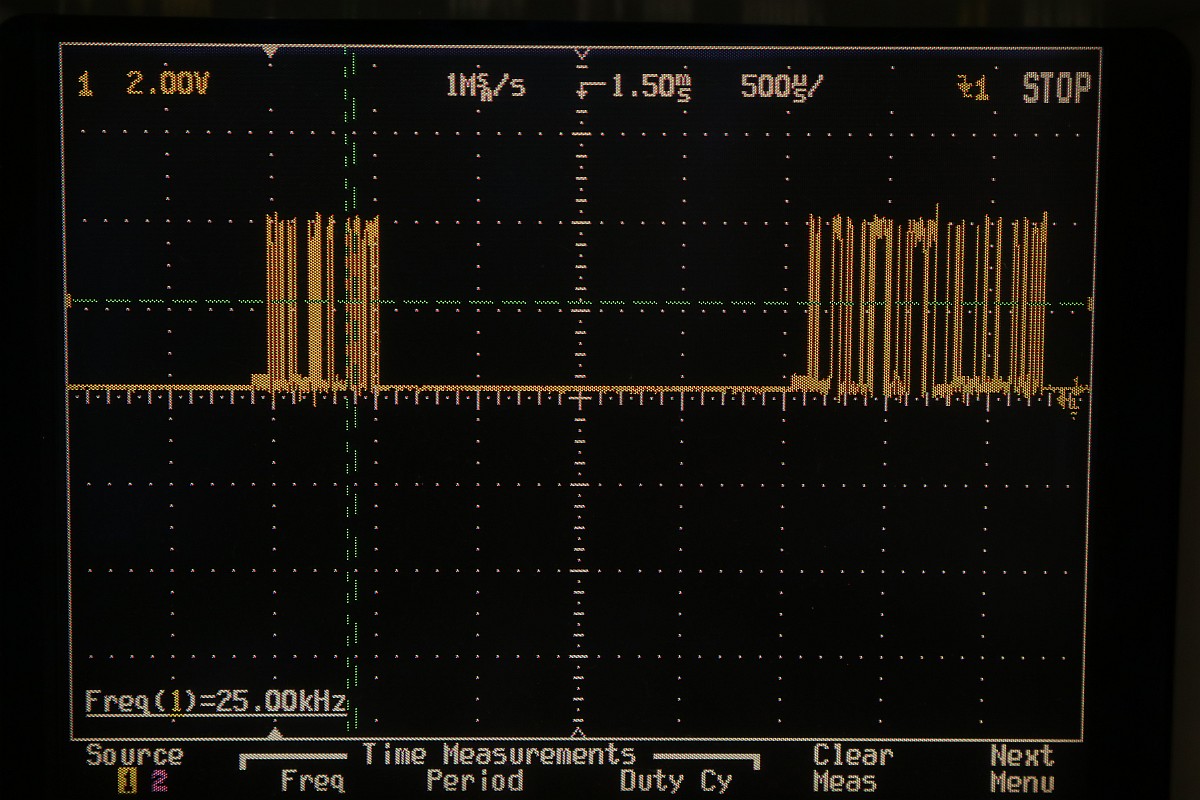This screenshot has width=1200, height=800.
Task: Toggle the Source softkey label
Action: click(135, 756)
